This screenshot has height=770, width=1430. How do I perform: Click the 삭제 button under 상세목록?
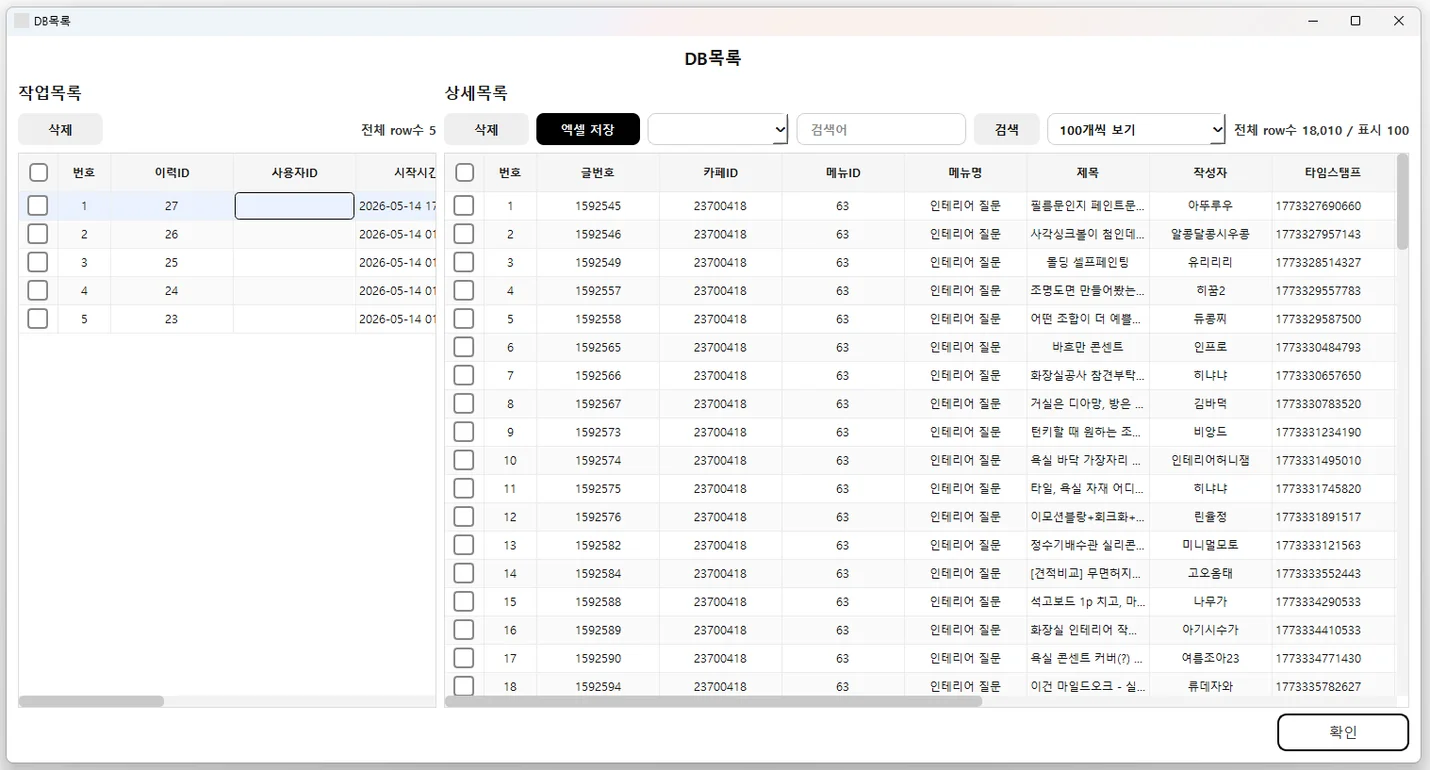tap(486, 129)
